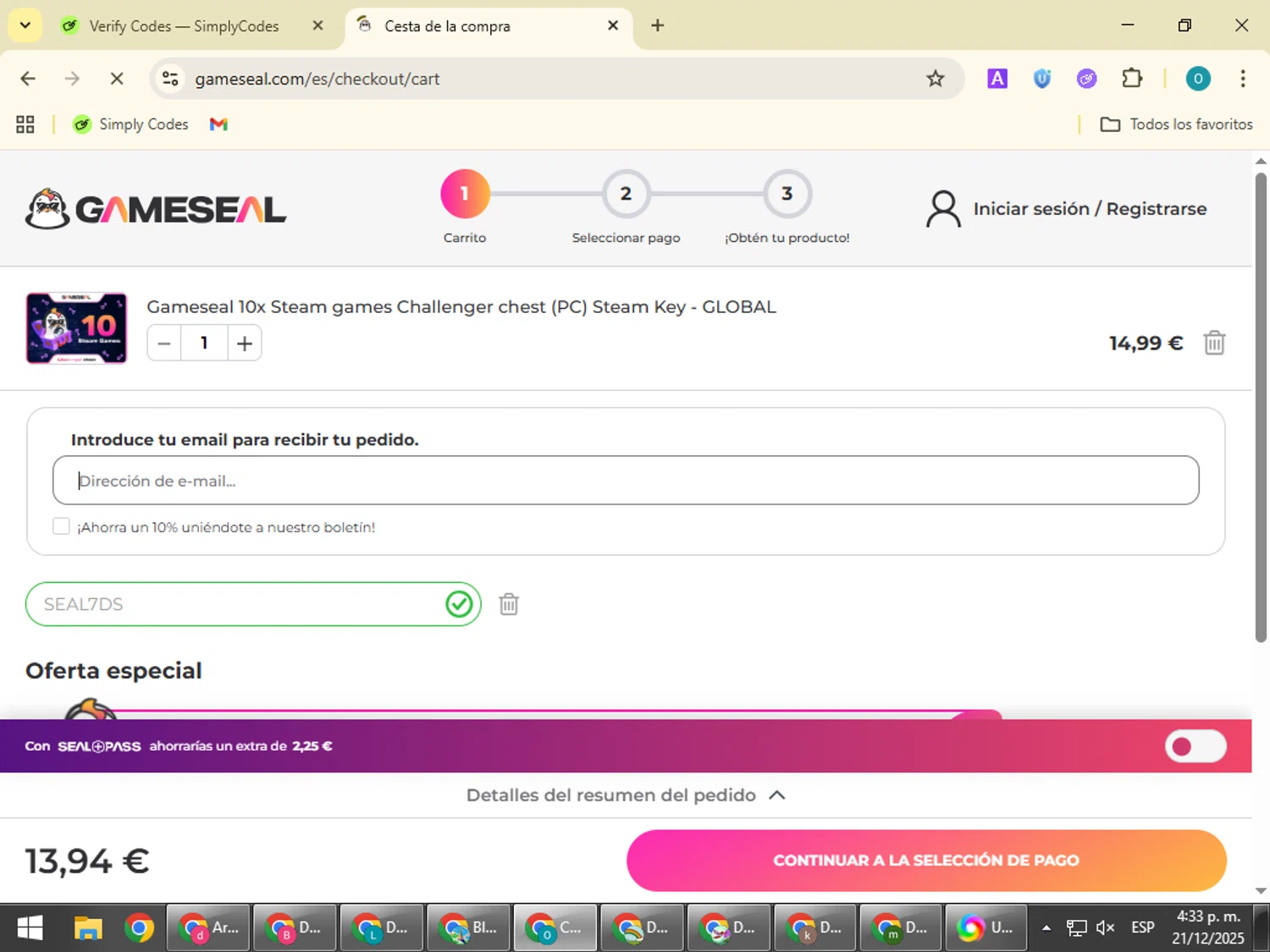The image size is (1270, 952).
Task: Click the Challenger chest product thumbnail
Action: coord(76,328)
